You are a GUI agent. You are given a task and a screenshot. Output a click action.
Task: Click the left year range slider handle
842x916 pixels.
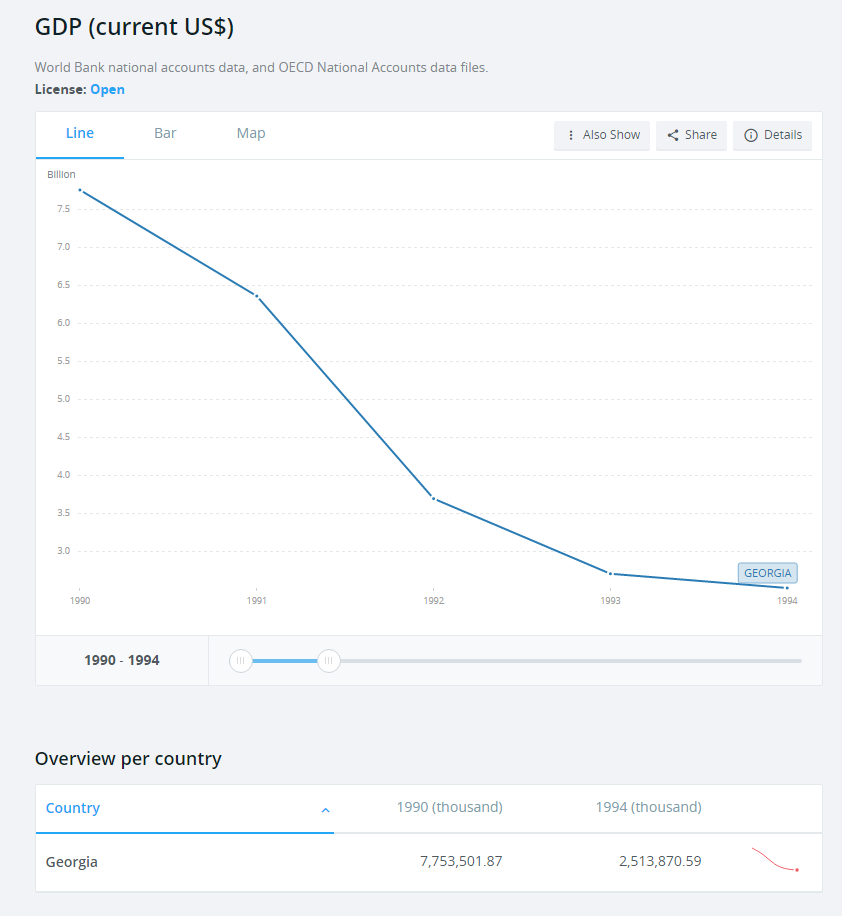pyautogui.click(x=241, y=660)
